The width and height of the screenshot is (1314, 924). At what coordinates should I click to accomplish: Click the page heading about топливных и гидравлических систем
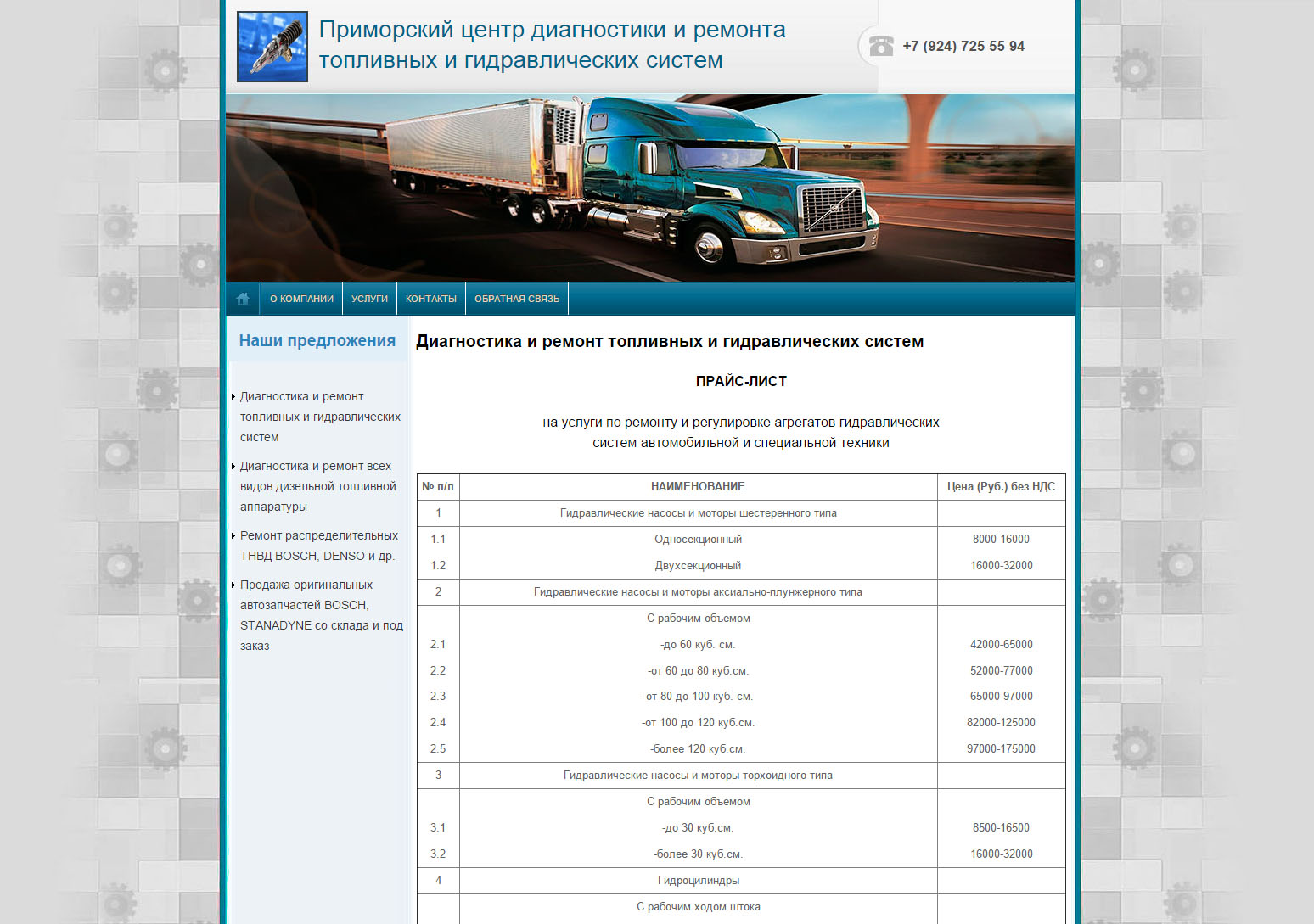coord(670,341)
